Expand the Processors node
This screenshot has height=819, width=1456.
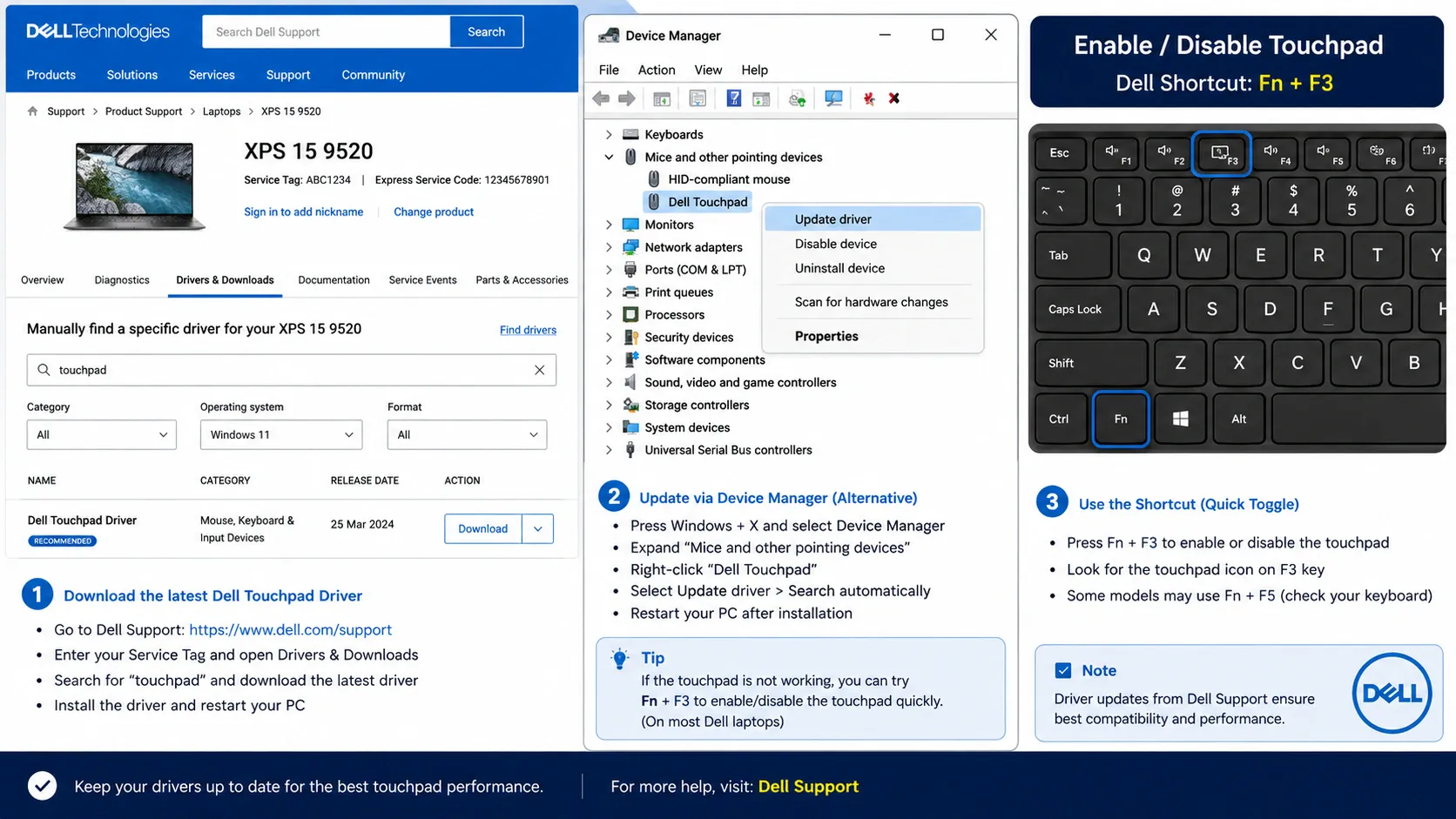pyautogui.click(x=609, y=315)
